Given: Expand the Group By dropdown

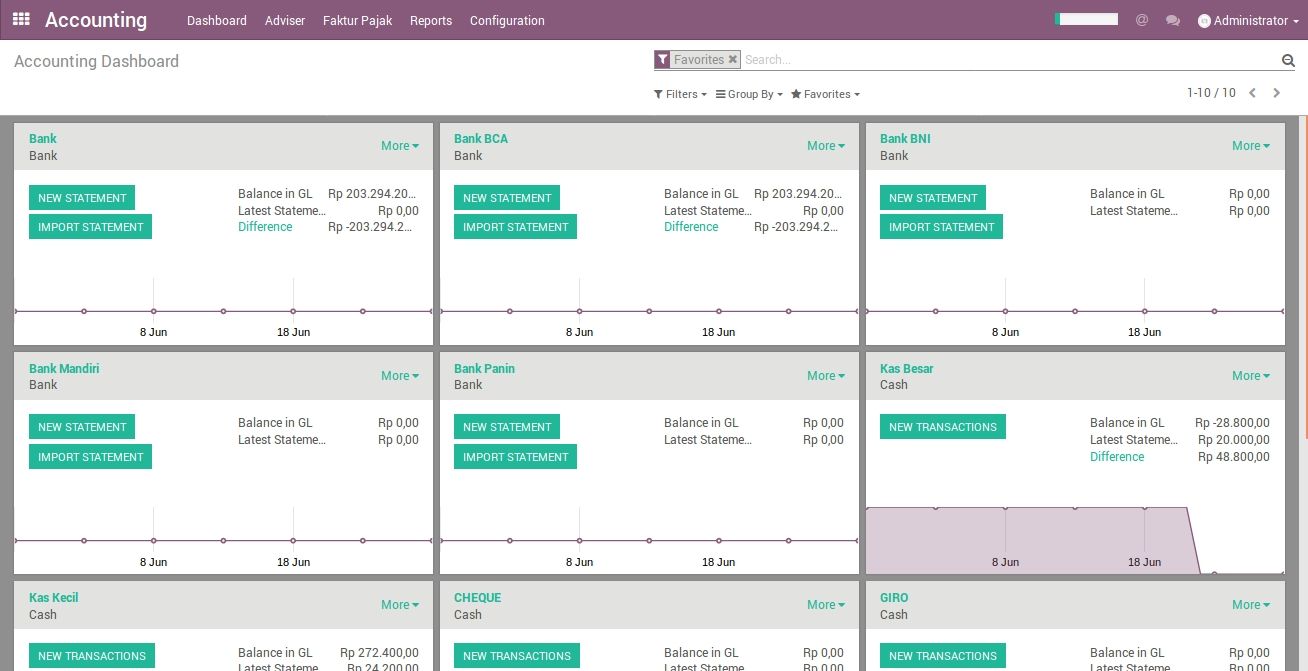Looking at the screenshot, I should click(x=749, y=94).
